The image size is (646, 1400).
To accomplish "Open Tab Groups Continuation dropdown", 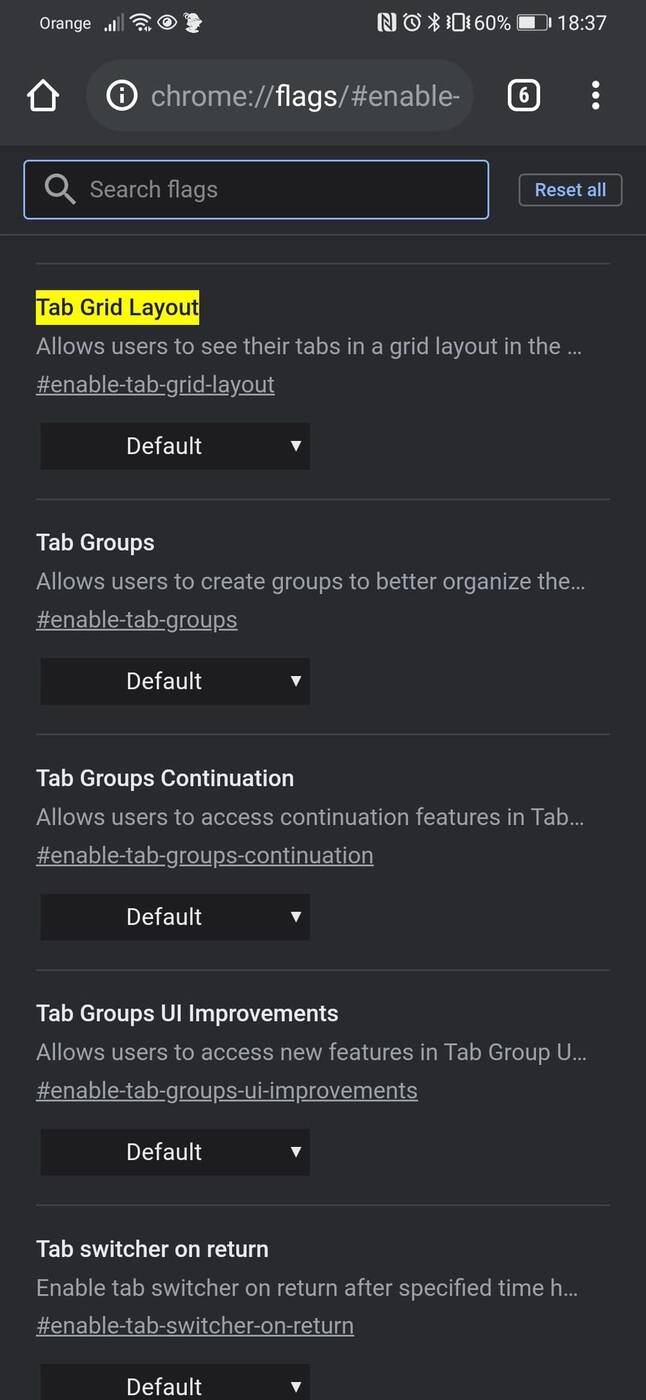I will point(175,917).
